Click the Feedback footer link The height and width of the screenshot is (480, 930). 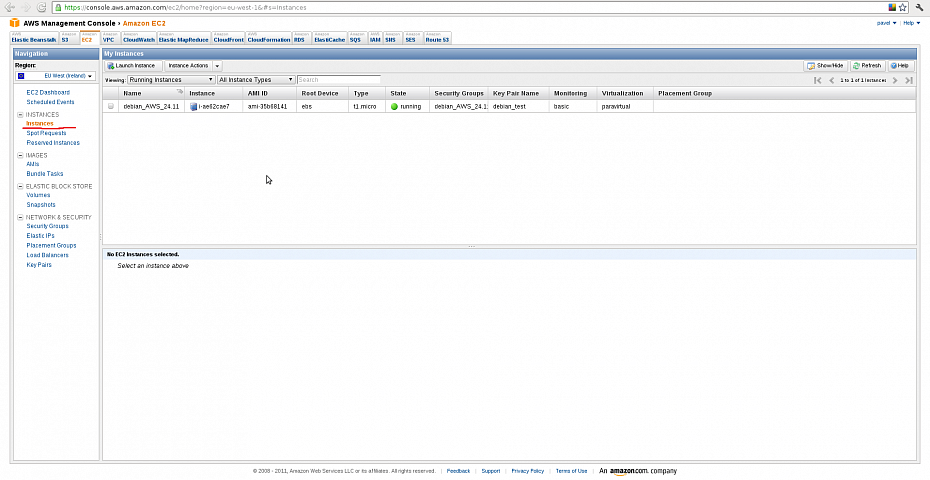(458, 471)
